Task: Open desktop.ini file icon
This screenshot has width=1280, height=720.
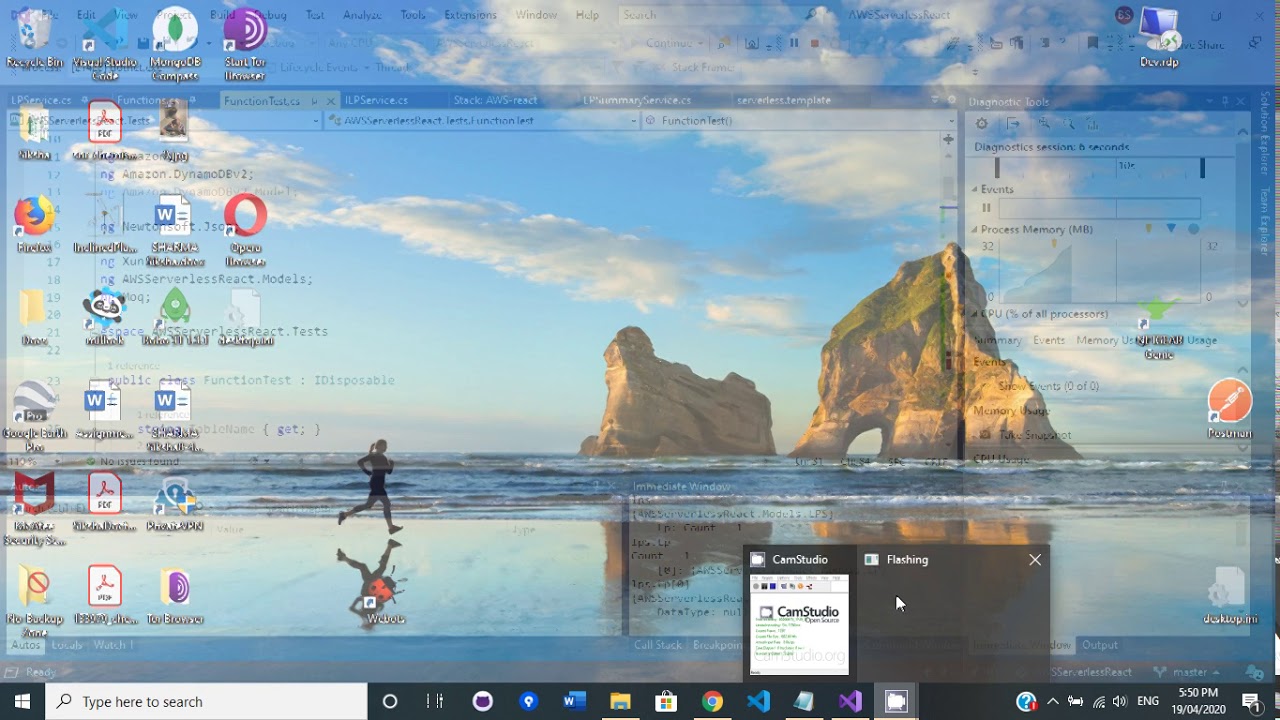Action: tap(1229, 596)
